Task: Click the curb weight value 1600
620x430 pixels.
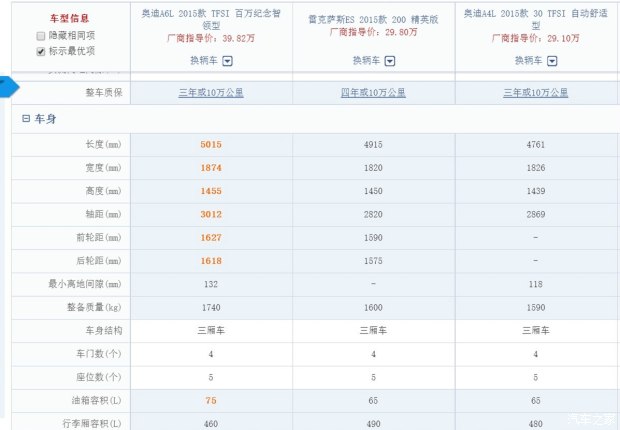Action: 373,307
